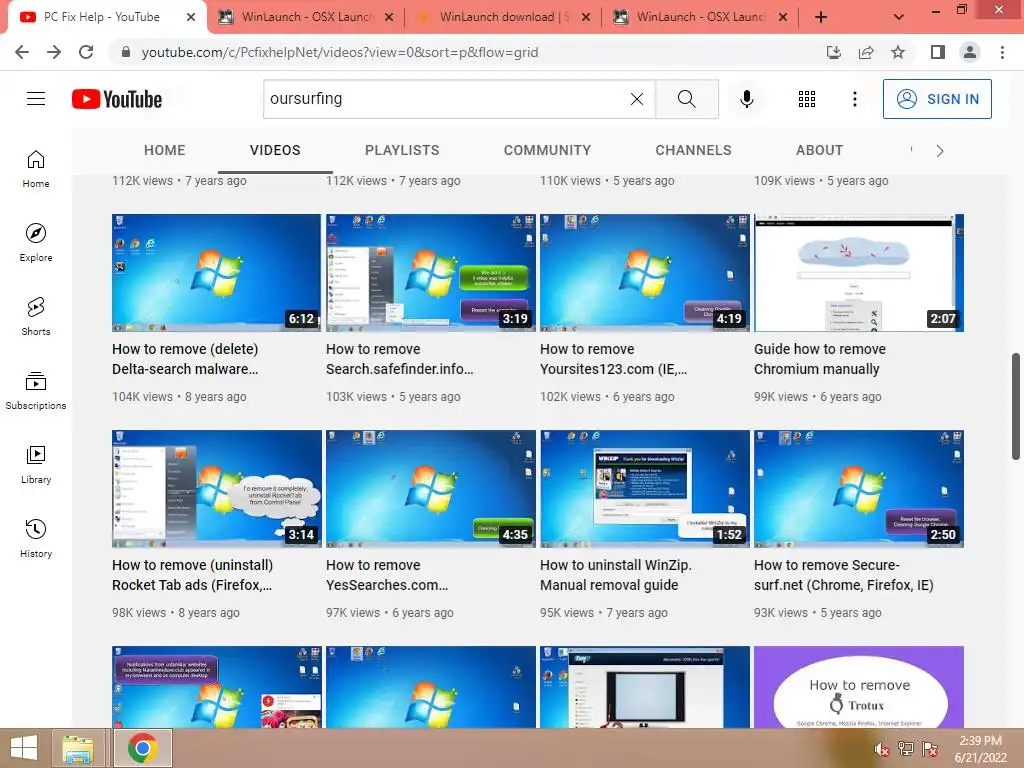The image size is (1024, 768).
Task: Switch to the COMMUNITY tab
Action: tap(547, 150)
